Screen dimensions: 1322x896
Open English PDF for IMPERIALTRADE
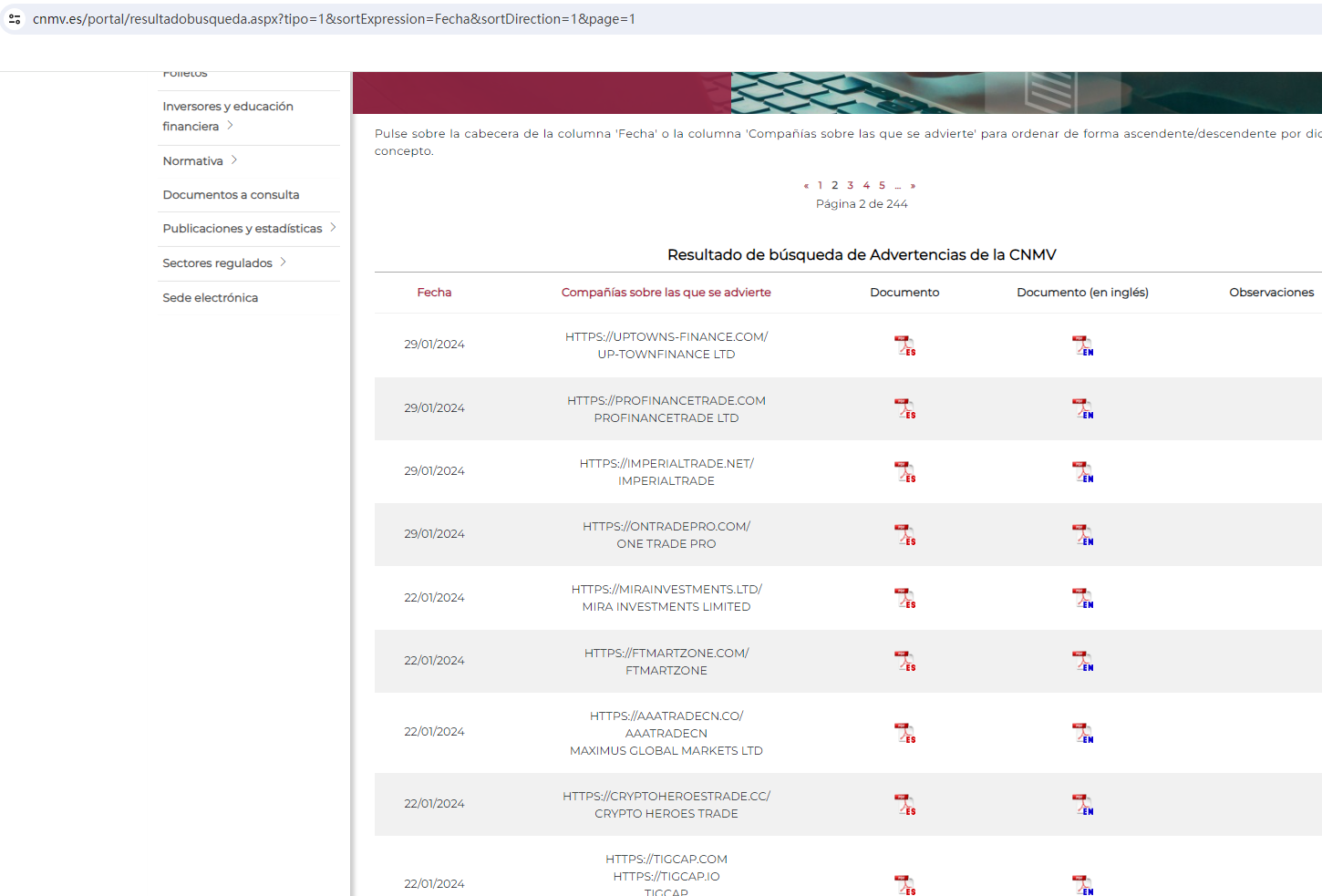pyautogui.click(x=1082, y=472)
